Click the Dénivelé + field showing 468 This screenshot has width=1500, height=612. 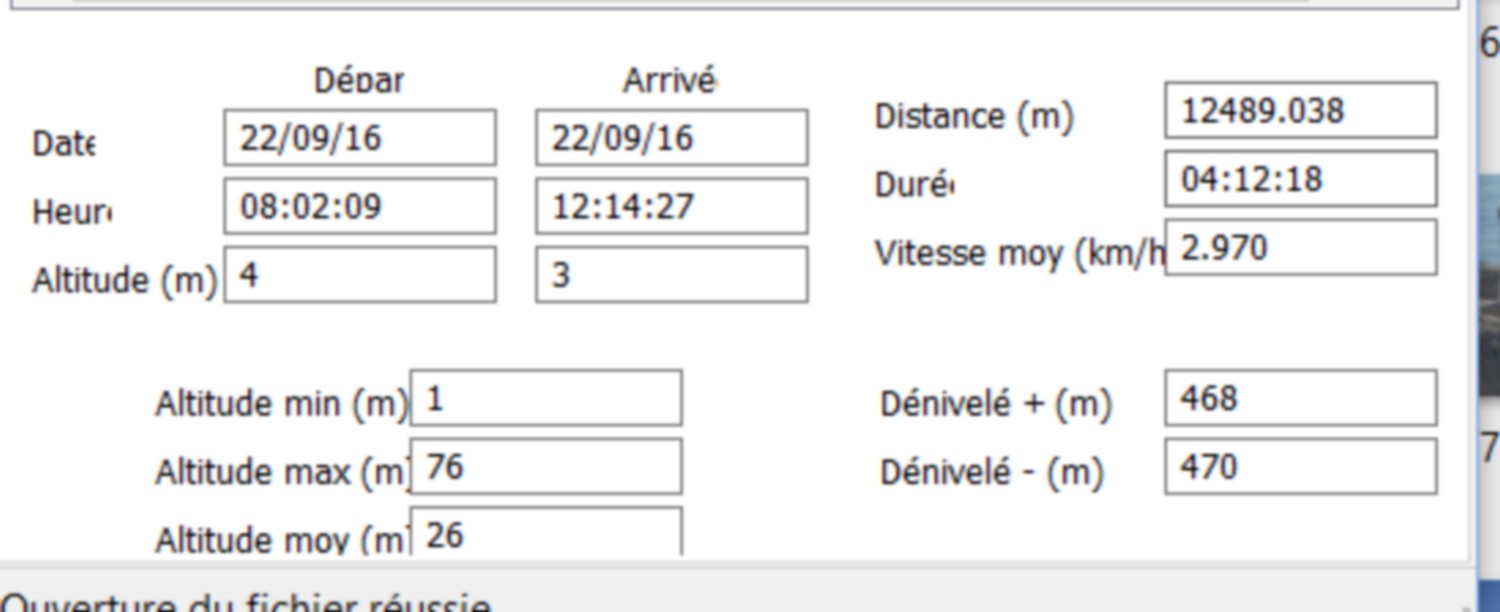(1301, 398)
